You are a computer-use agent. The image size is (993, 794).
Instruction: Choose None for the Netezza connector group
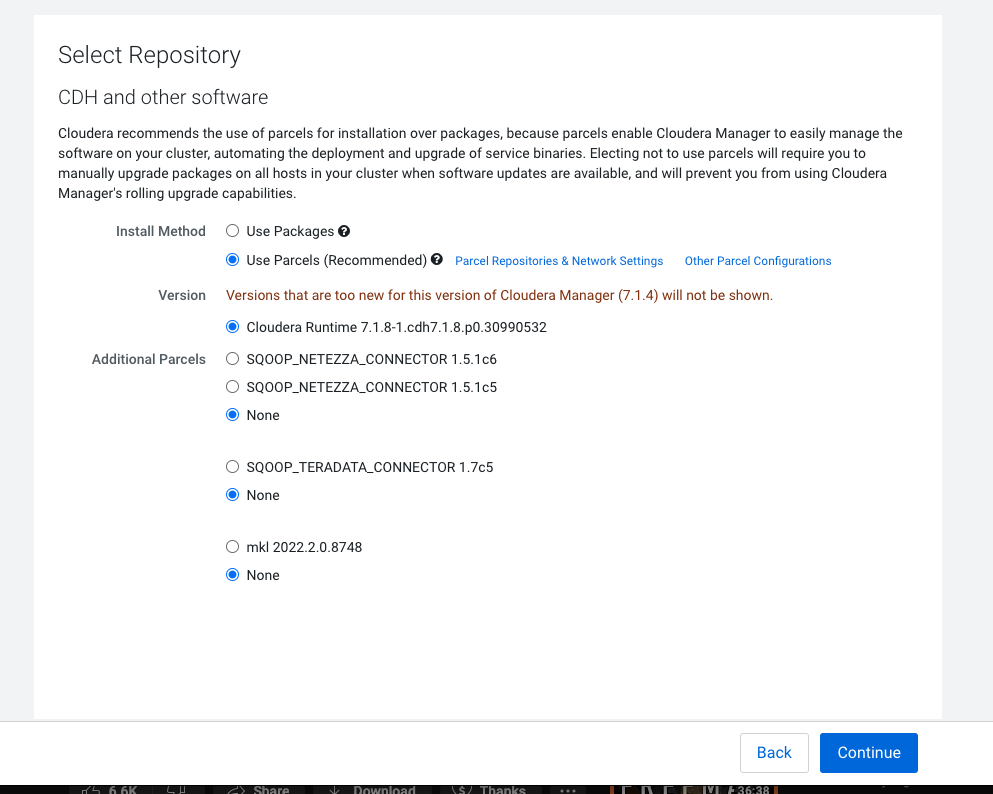231,415
